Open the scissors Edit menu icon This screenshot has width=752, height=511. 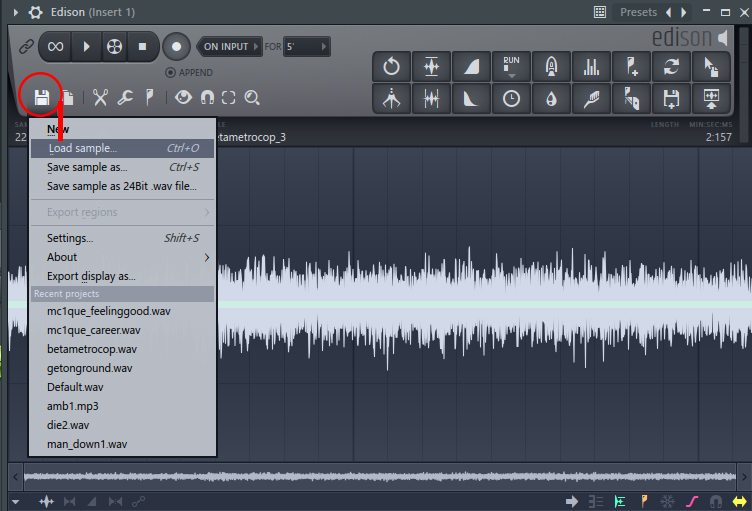point(100,97)
